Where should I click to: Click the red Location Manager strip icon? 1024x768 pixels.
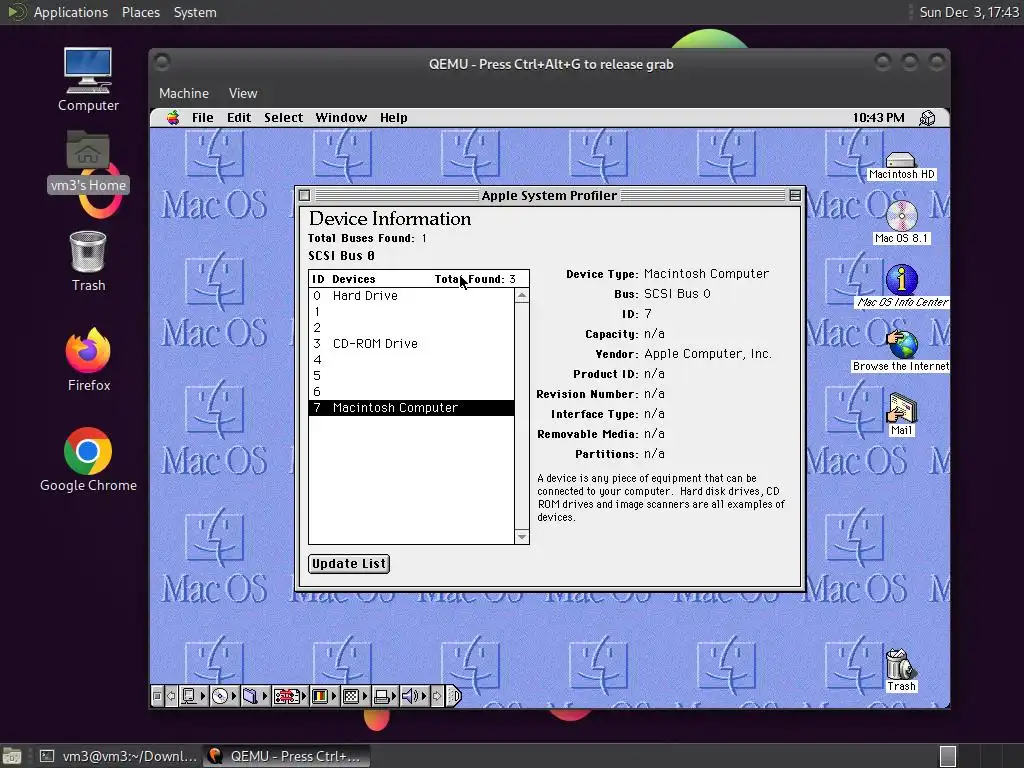[286, 696]
